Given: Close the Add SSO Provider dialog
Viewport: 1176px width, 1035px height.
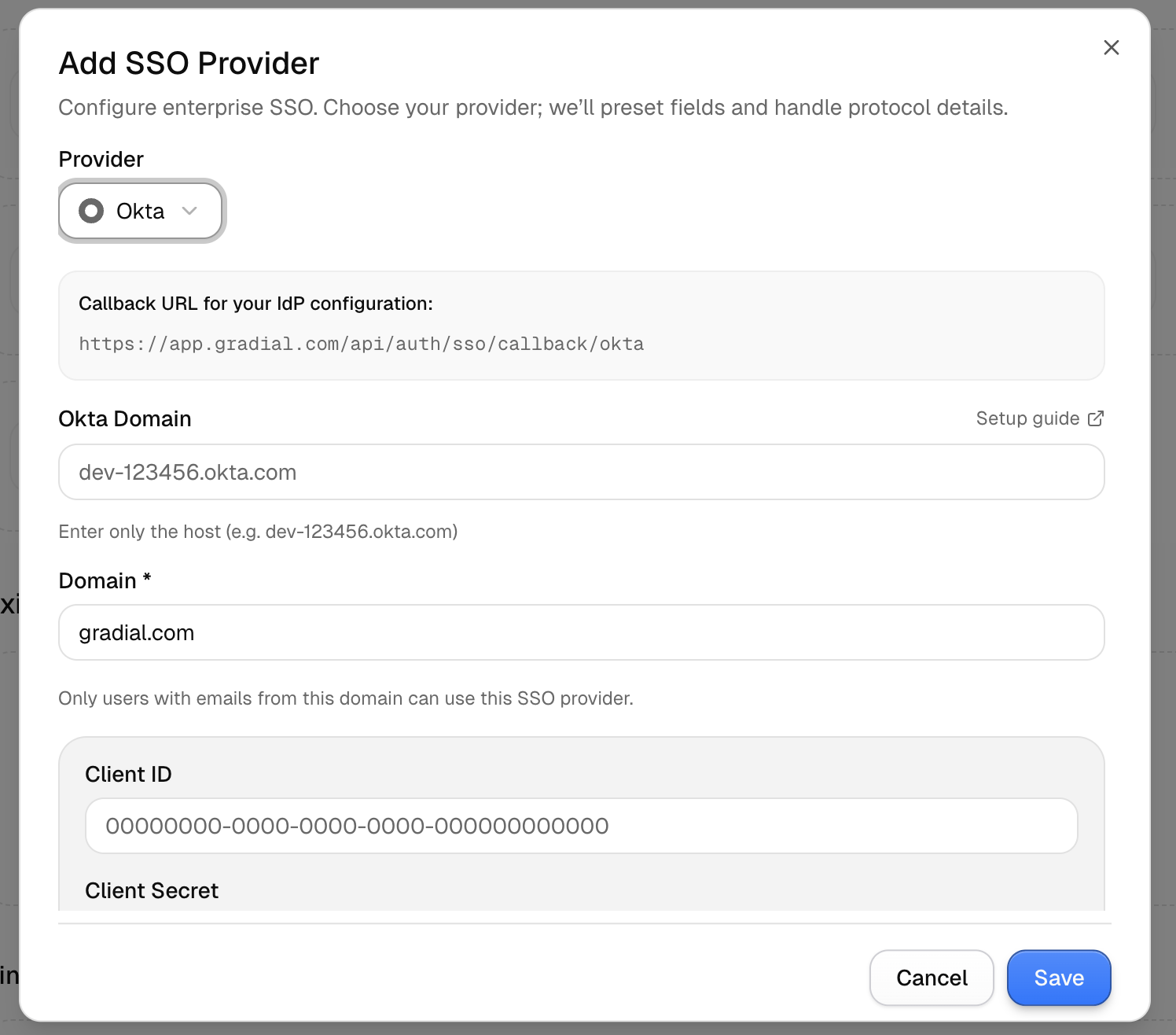Looking at the screenshot, I should pos(1111,47).
